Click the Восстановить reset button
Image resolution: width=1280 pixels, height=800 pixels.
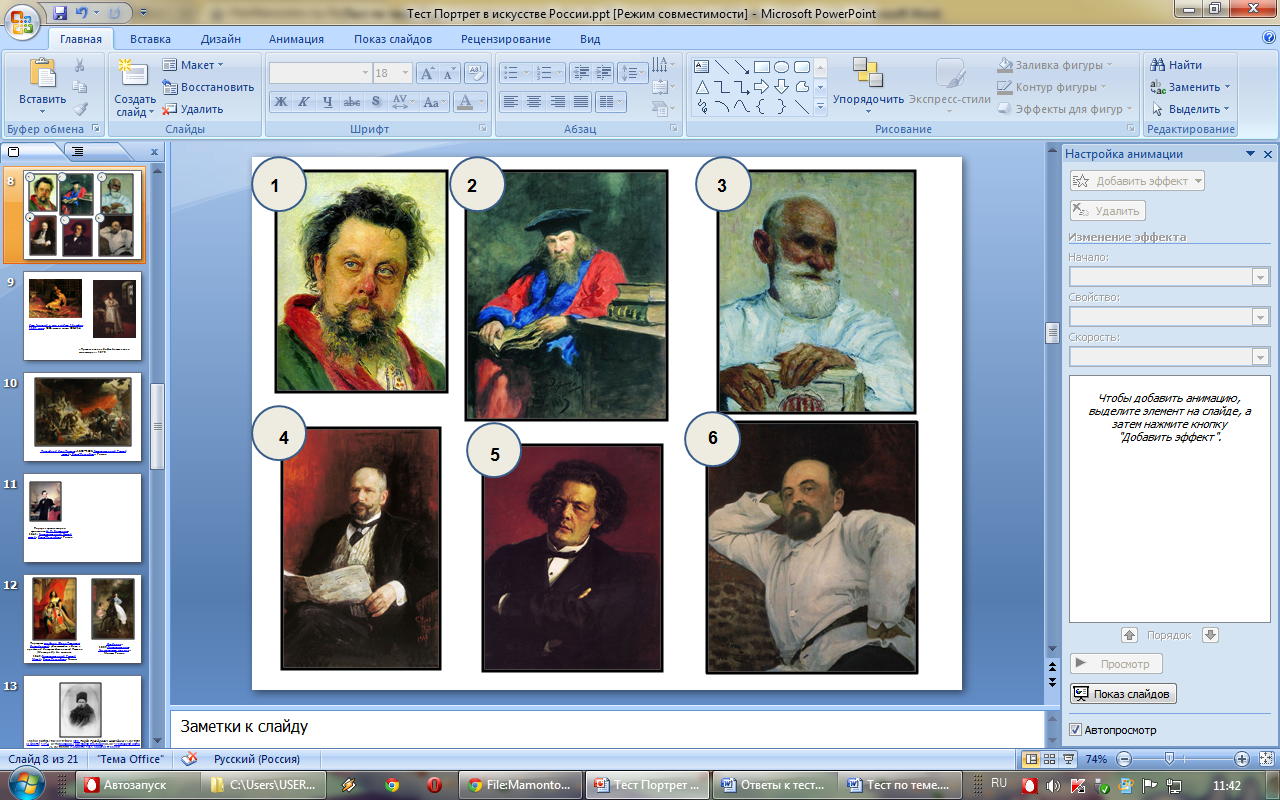[209, 87]
